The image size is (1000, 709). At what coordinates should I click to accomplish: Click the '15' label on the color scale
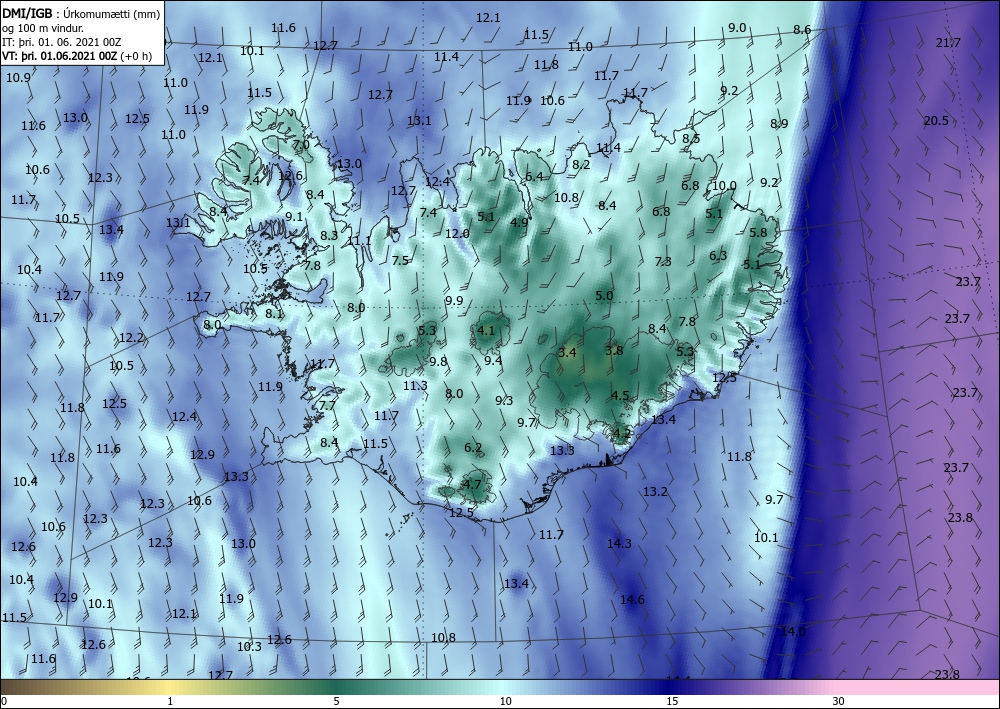click(x=672, y=701)
